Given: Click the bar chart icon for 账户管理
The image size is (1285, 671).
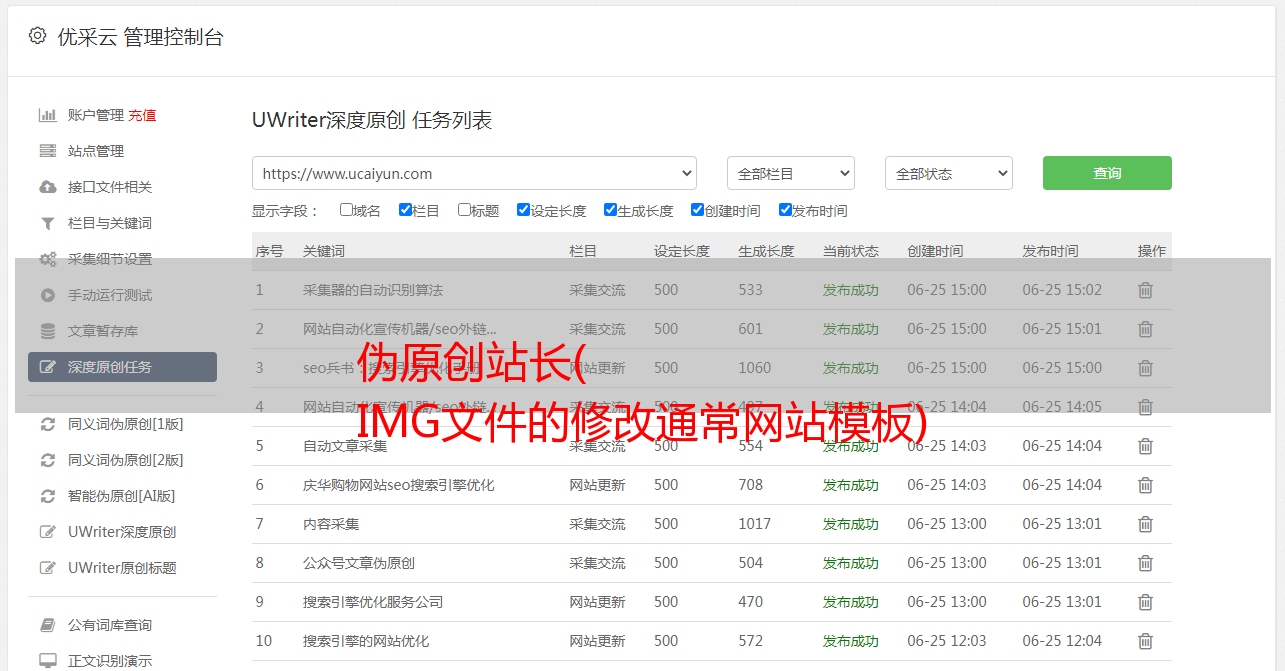Looking at the screenshot, I should [x=47, y=115].
